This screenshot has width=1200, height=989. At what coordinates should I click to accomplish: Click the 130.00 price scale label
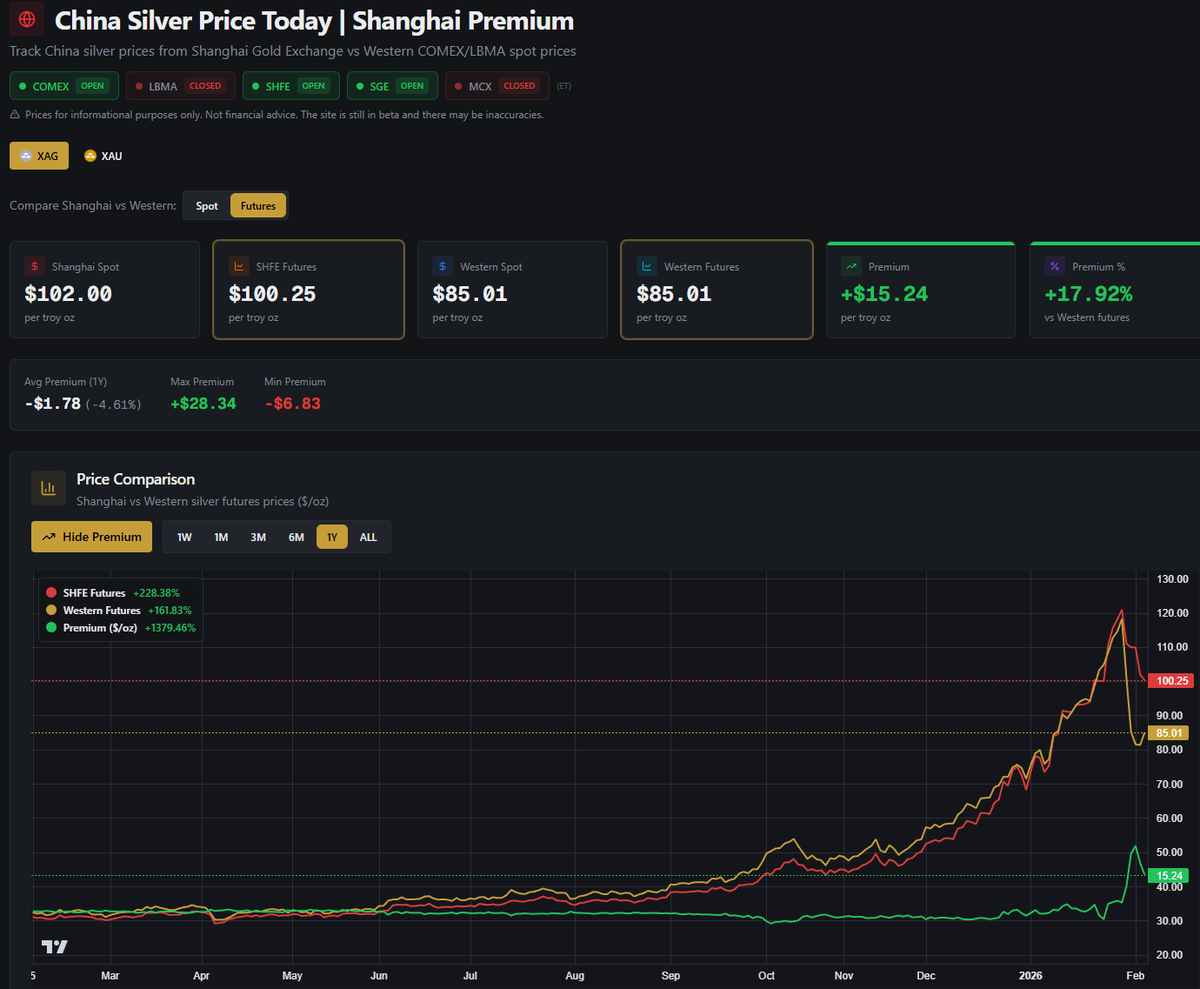coord(1172,579)
